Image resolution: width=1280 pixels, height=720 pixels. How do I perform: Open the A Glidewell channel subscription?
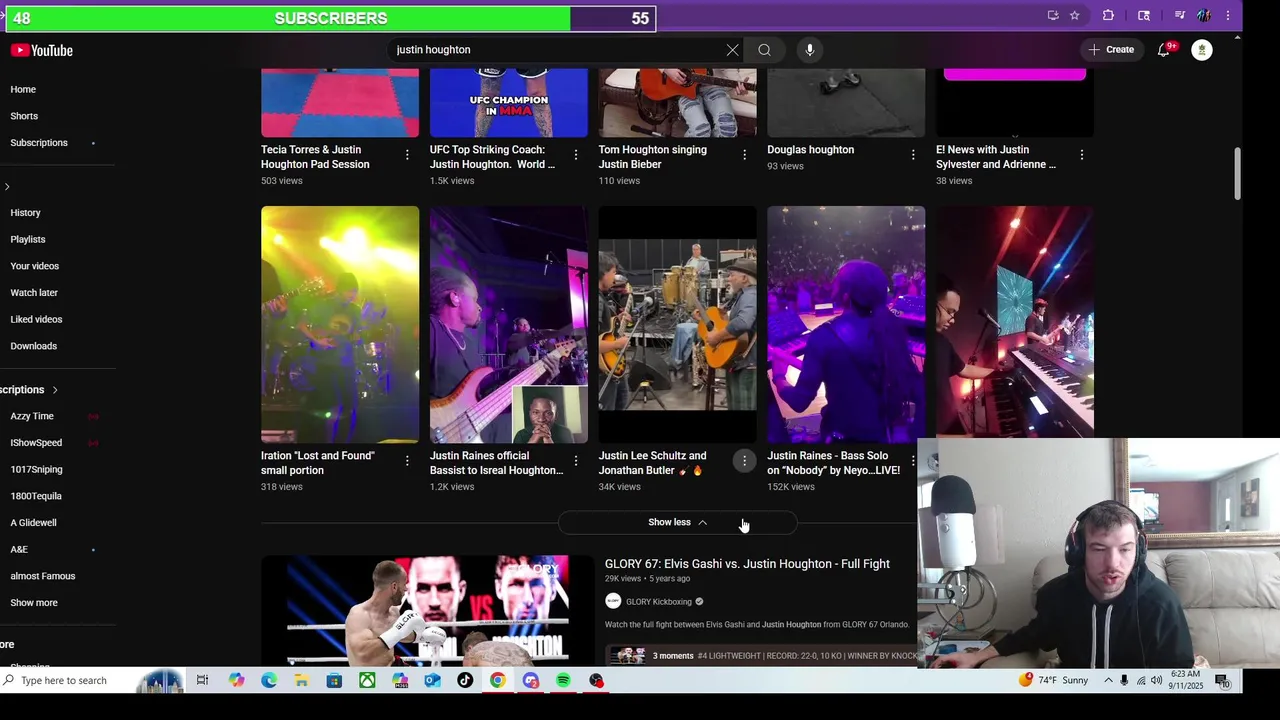[x=33, y=523]
